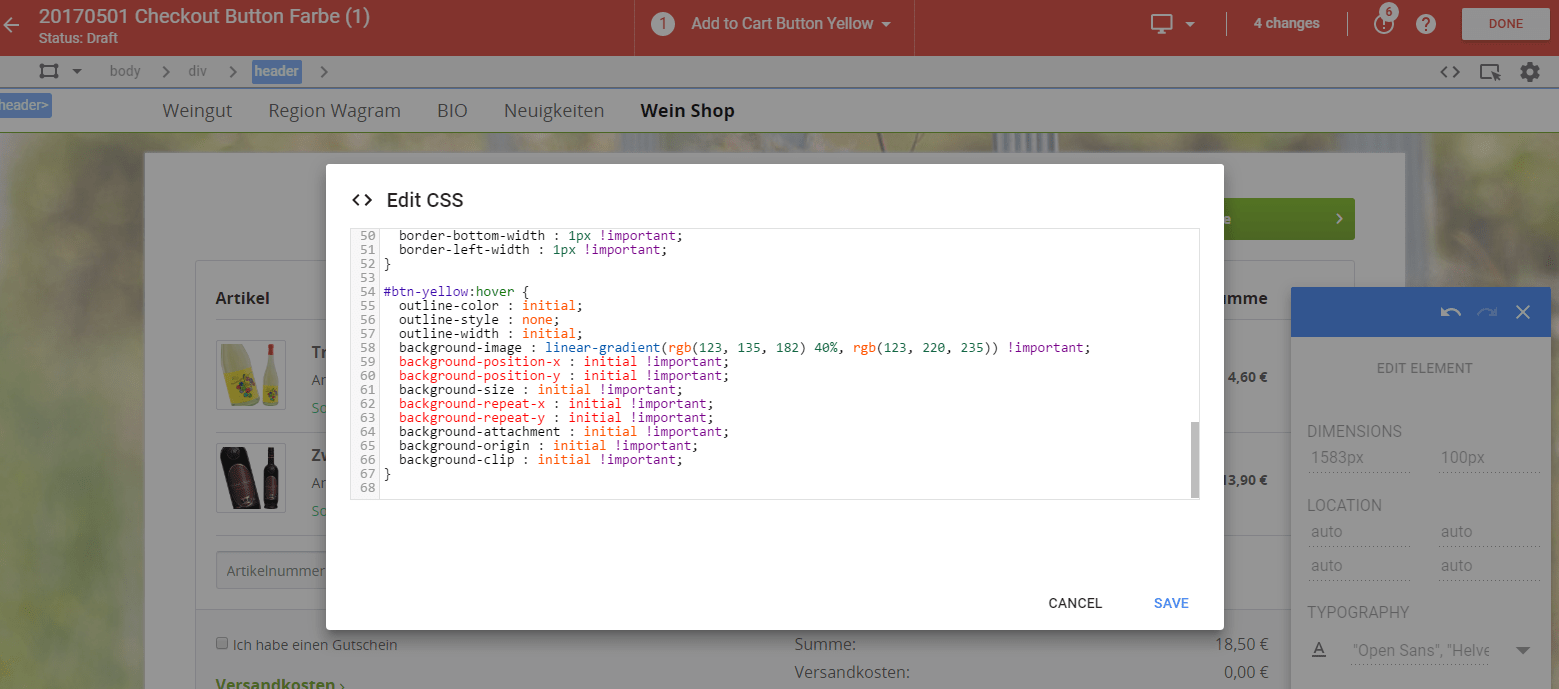Click the back arrow beside experiment title
The width and height of the screenshot is (1559, 689).
tap(10, 25)
